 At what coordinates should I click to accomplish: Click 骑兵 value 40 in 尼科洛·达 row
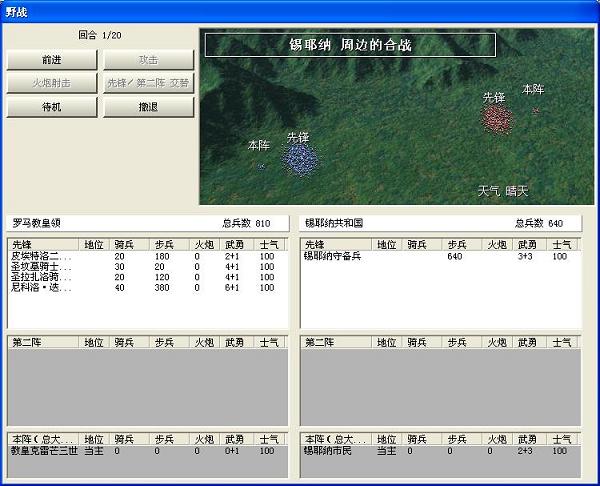click(119, 287)
